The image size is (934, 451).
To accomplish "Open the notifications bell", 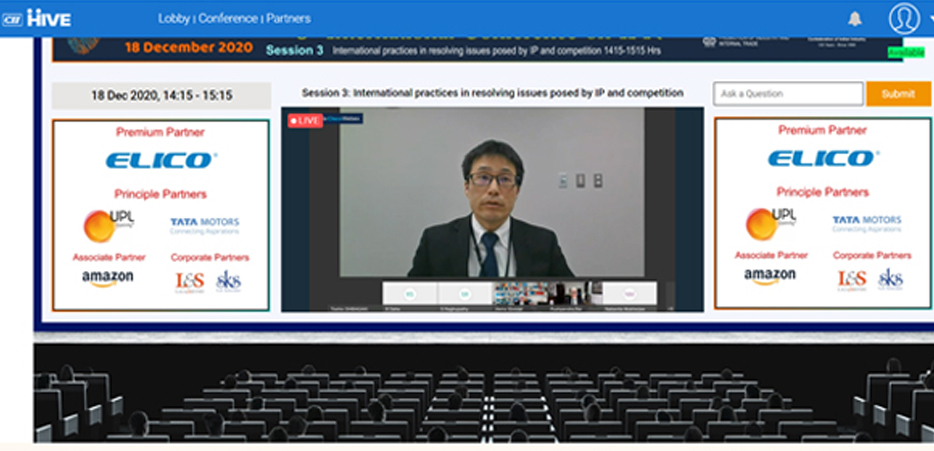I will coord(855,18).
